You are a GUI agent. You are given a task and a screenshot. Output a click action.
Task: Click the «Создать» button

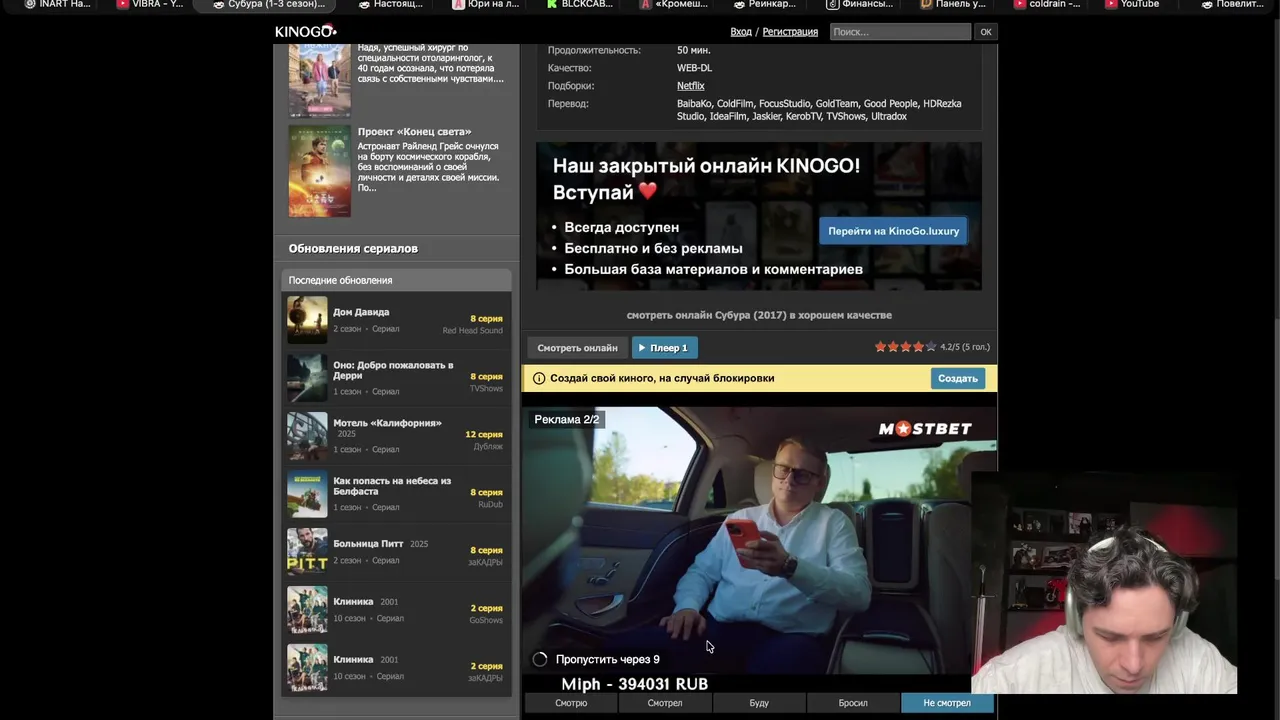(x=957, y=378)
